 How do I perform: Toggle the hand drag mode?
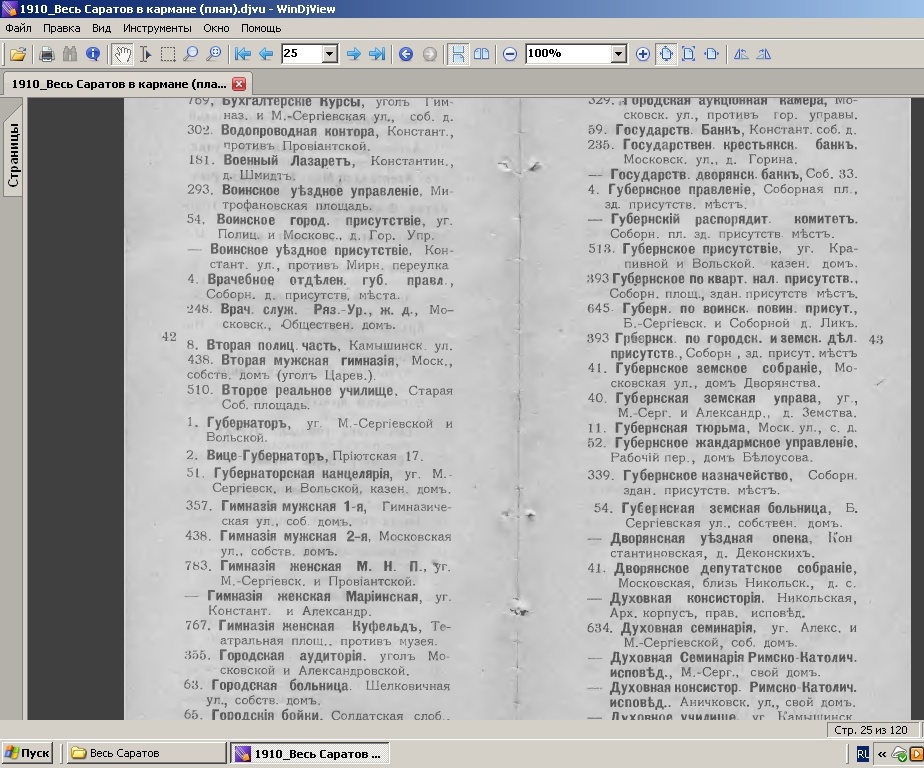122,54
